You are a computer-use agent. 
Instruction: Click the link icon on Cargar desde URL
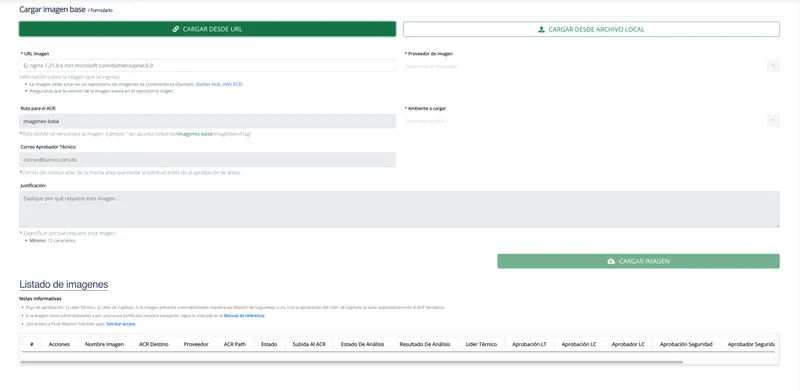[176, 29]
